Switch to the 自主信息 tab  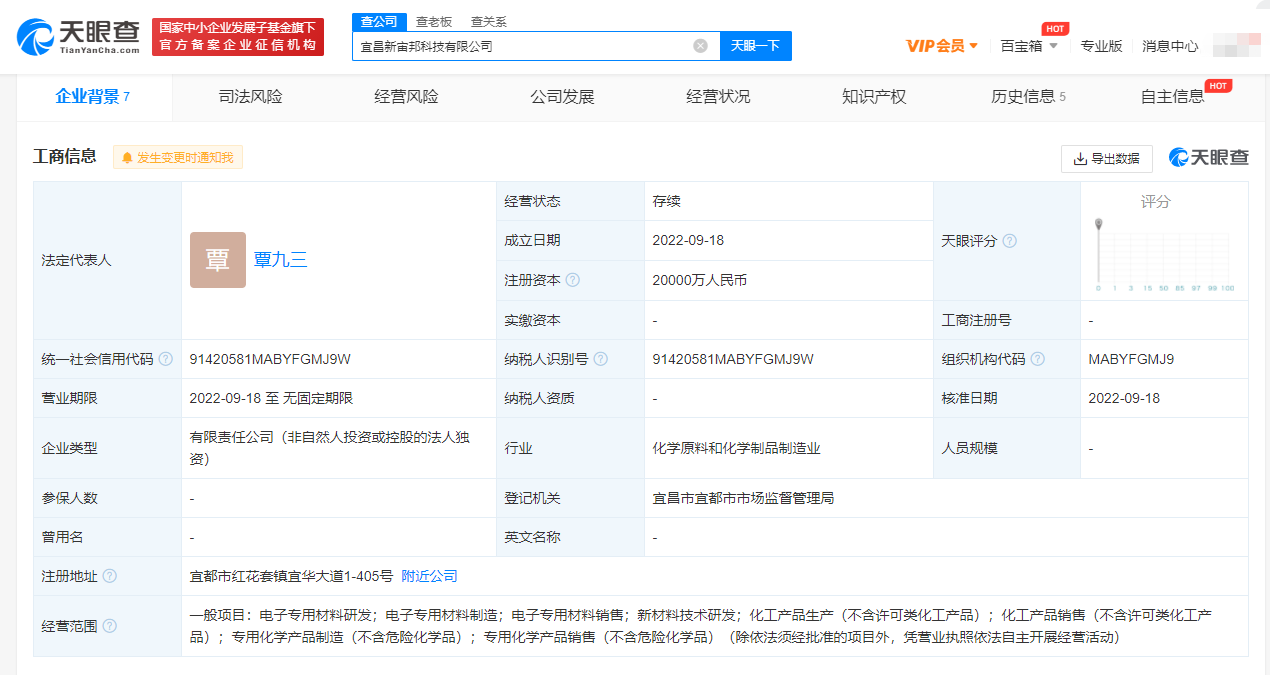pyautogui.click(x=1173, y=97)
